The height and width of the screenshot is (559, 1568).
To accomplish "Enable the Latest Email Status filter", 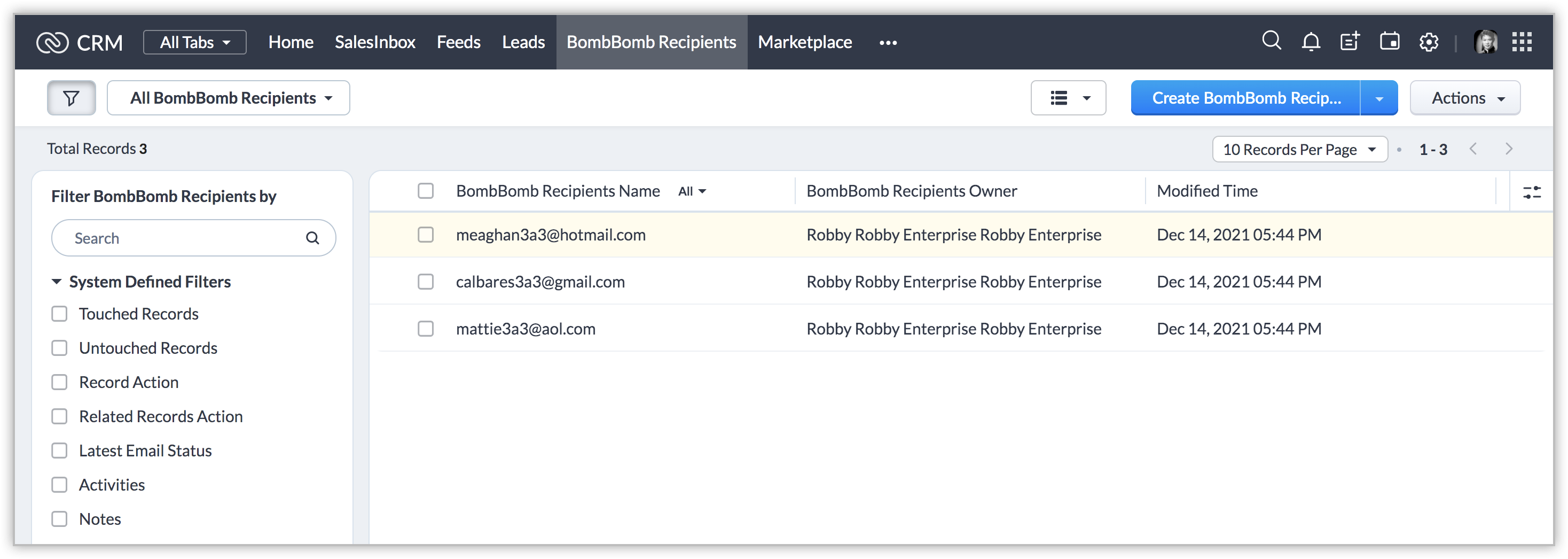I will 59,451.
